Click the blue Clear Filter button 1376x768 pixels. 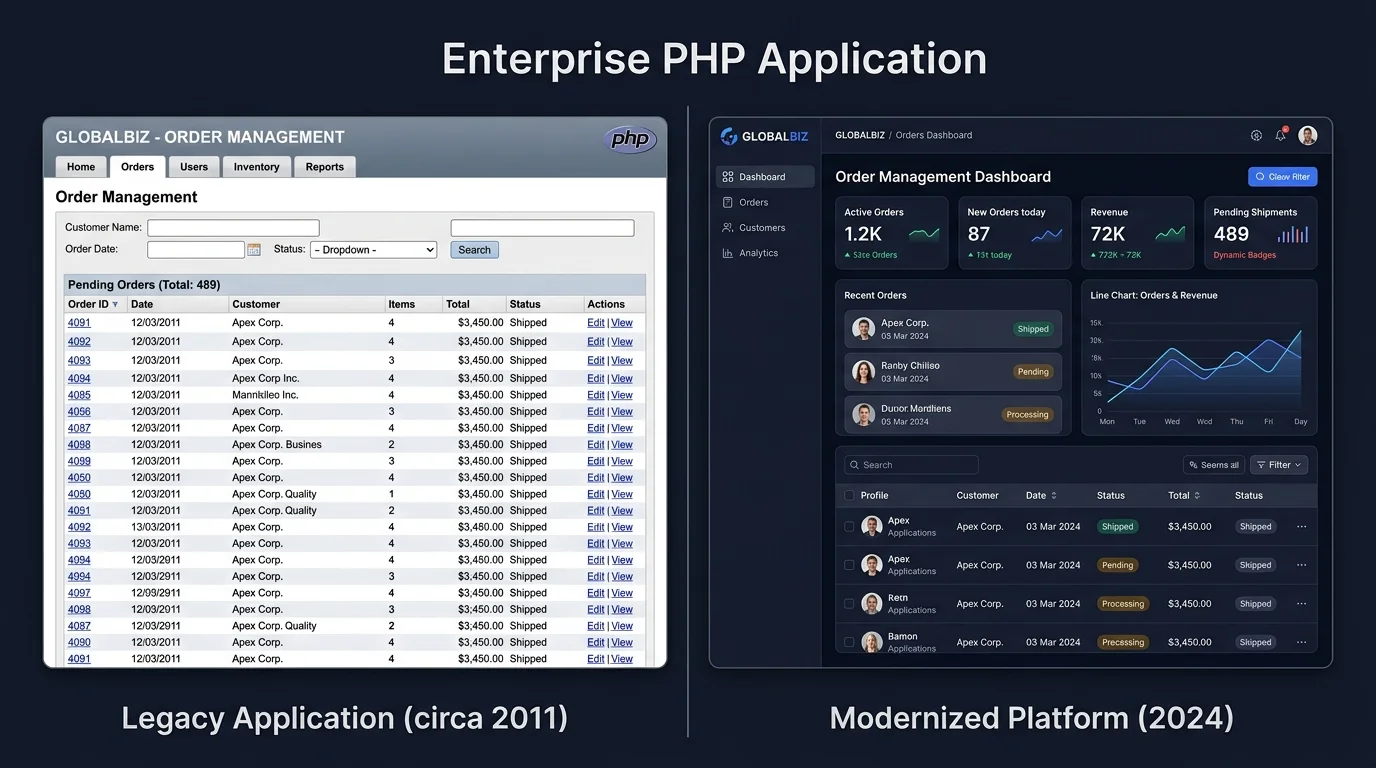[1283, 177]
